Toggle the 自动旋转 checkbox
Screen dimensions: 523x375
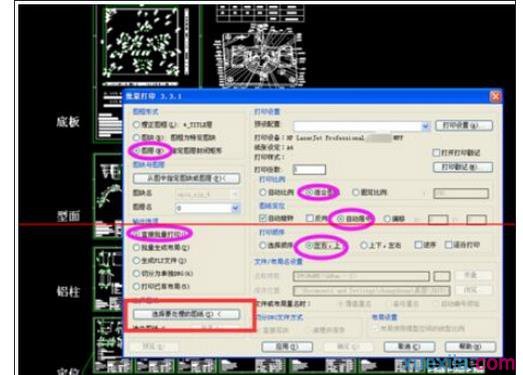pos(263,218)
